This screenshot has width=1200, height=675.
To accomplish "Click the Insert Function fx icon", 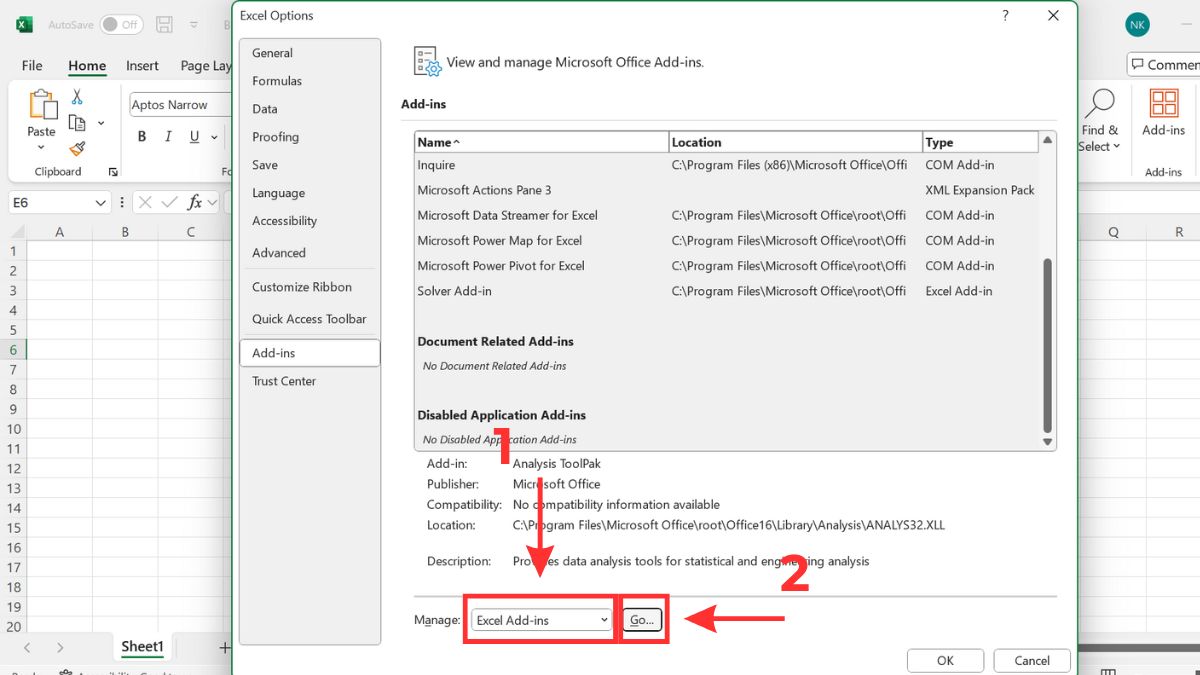I will (x=195, y=202).
